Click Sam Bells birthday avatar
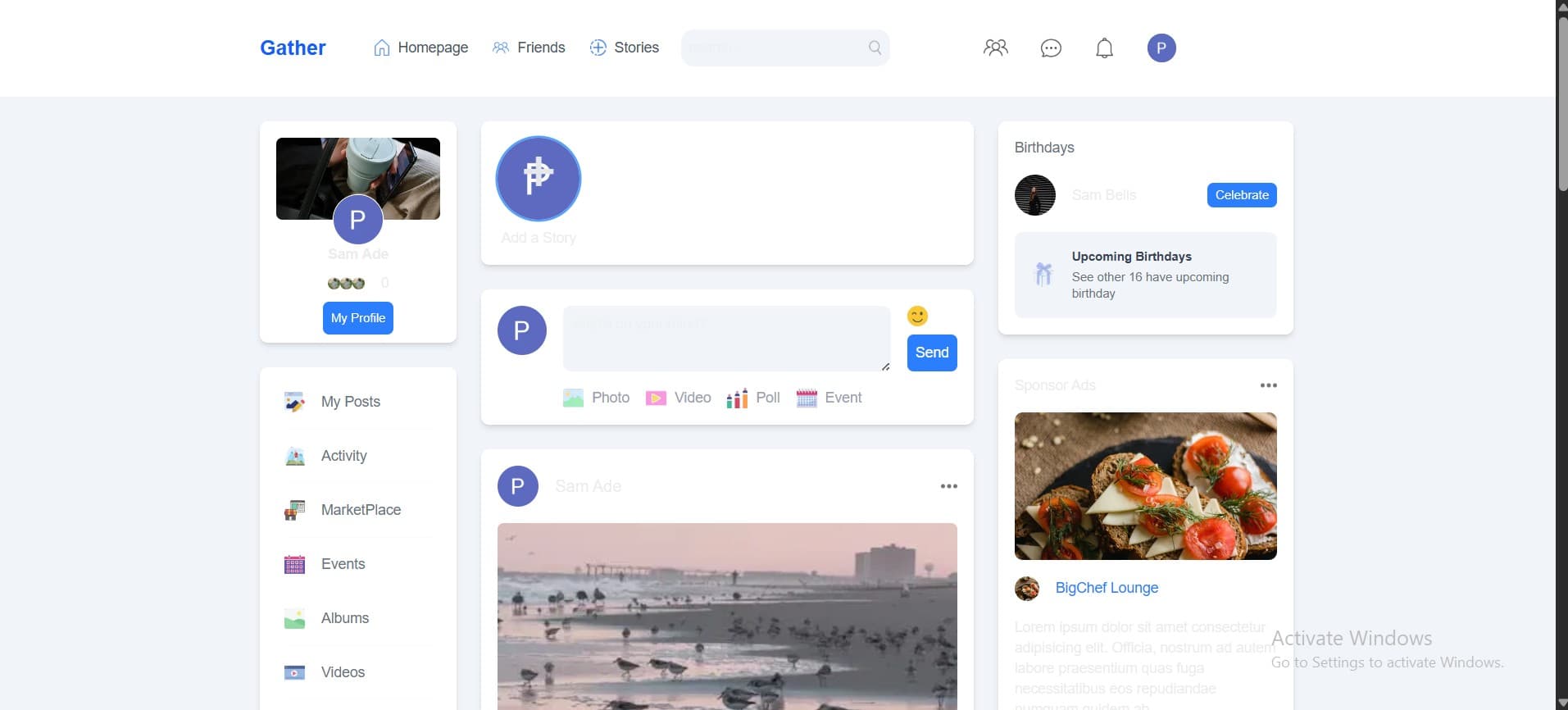The width and height of the screenshot is (1568, 710). (1035, 195)
